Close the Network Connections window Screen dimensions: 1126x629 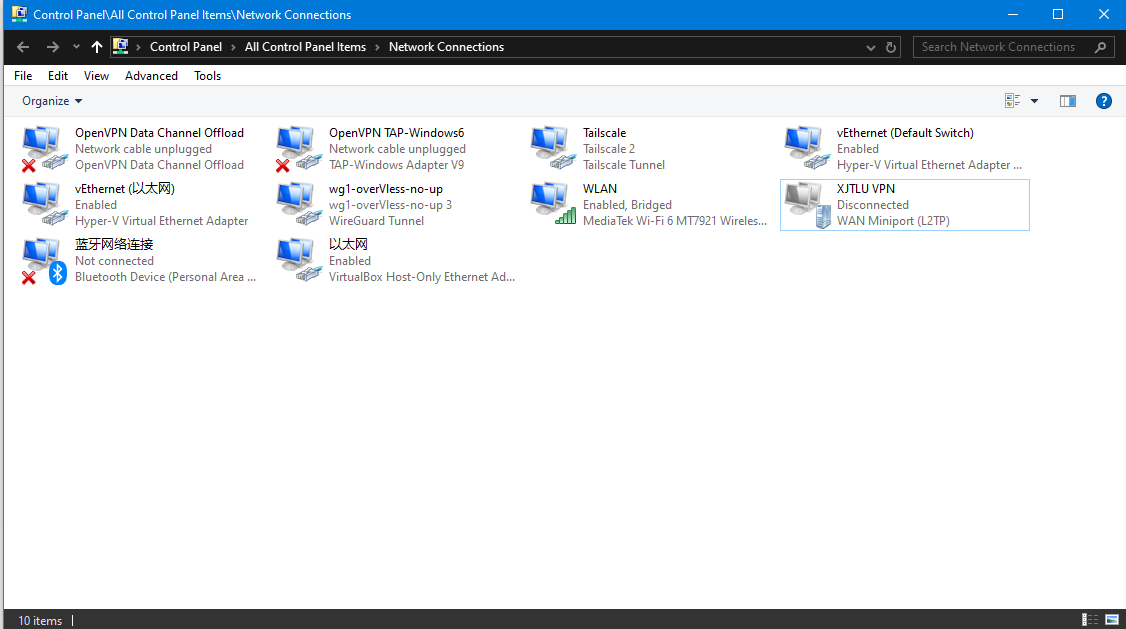tap(1104, 14)
